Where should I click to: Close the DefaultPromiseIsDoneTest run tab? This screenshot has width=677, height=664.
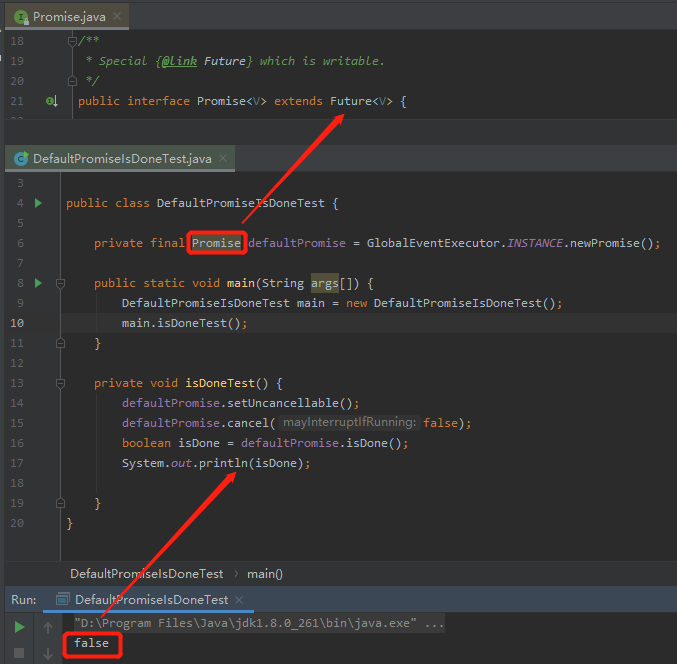tap(239, 600)
